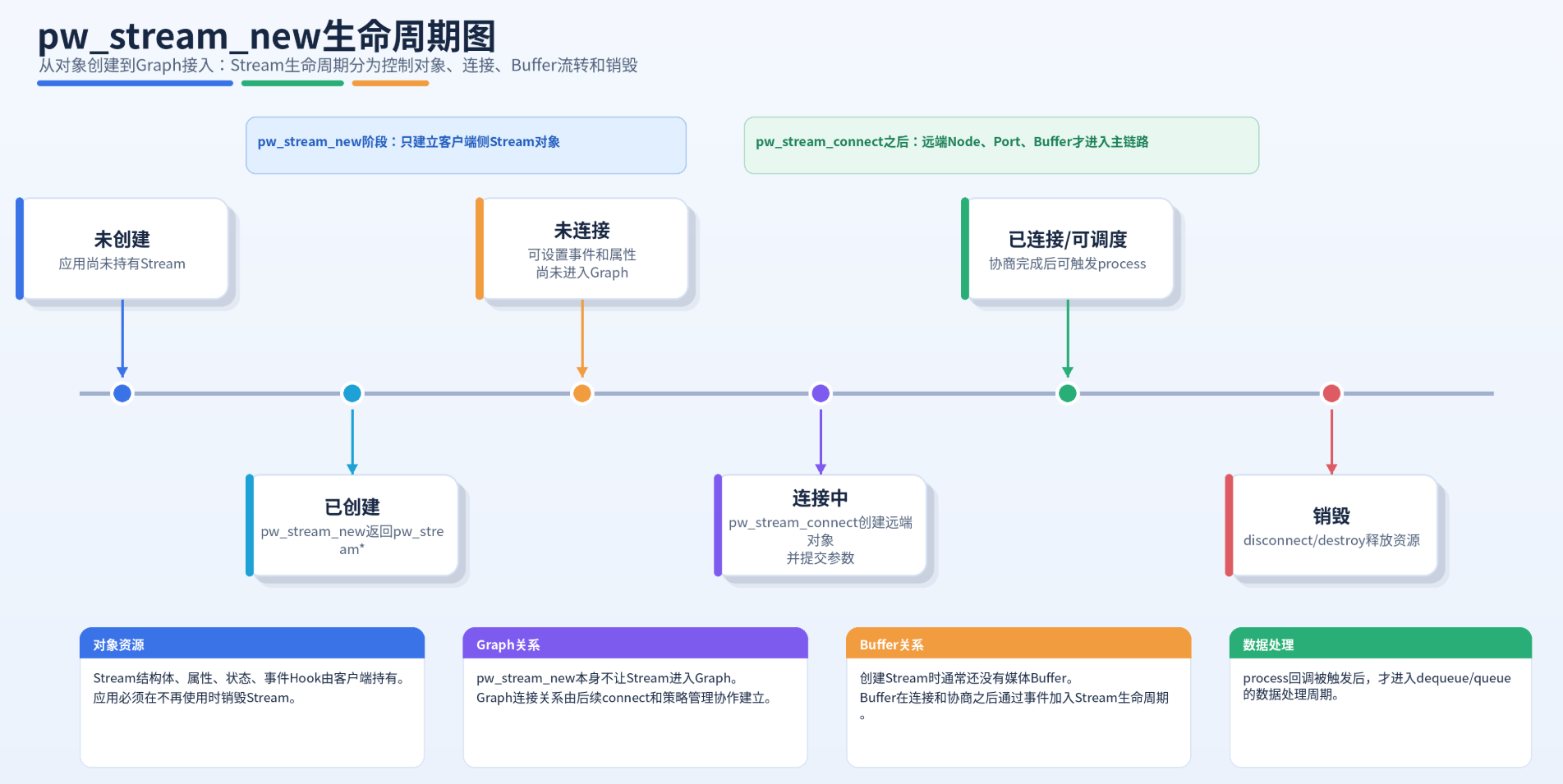Click the 数据处理 panel header
This screenshot has height=784, width=1563.
tap(1381, 644)
